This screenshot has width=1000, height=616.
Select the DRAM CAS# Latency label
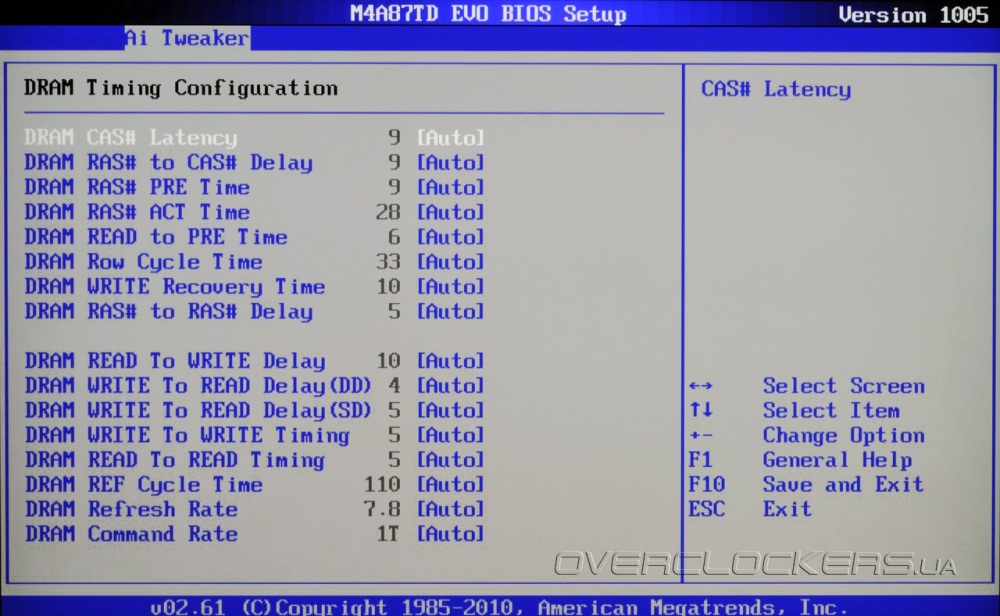pyautogui.click(x=131, y=138)
